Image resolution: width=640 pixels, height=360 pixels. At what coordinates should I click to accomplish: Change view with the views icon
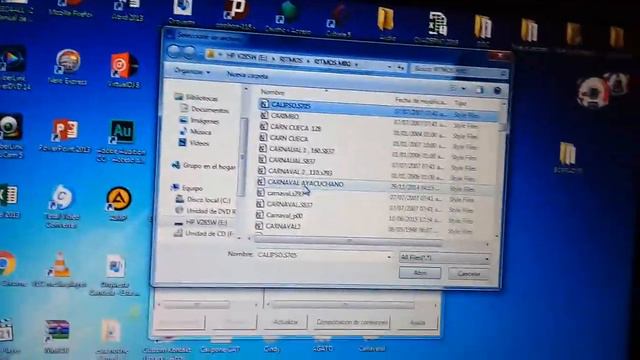tap(453, 88)
